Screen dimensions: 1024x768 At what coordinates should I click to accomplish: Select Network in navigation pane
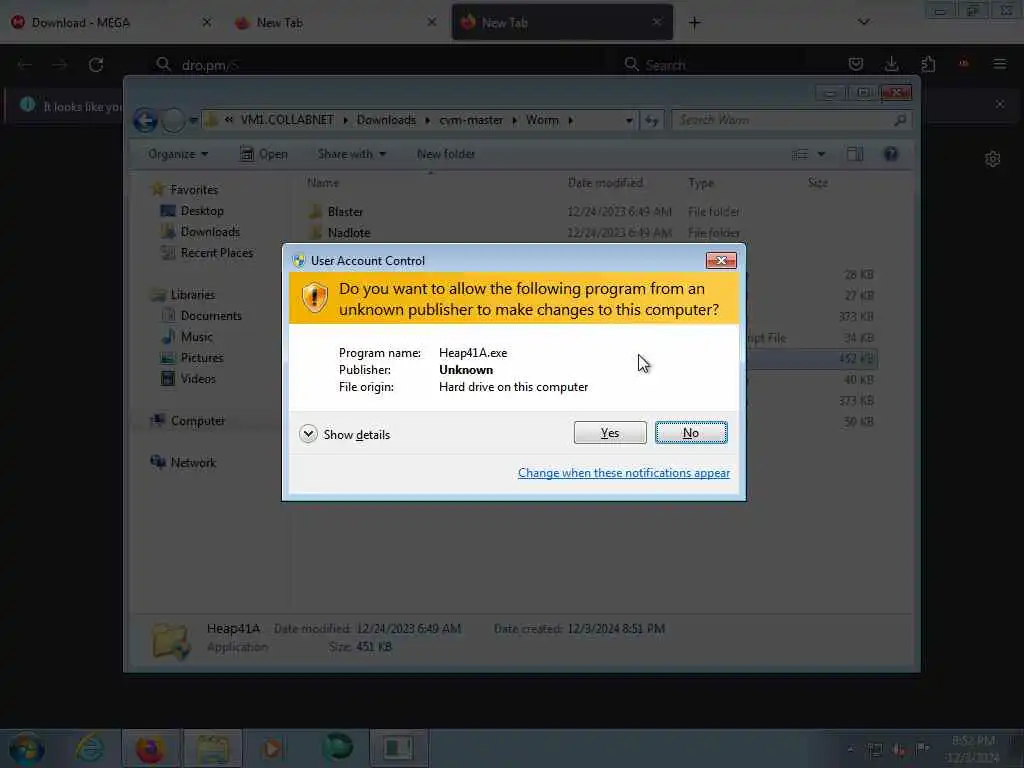coord(193,462)
